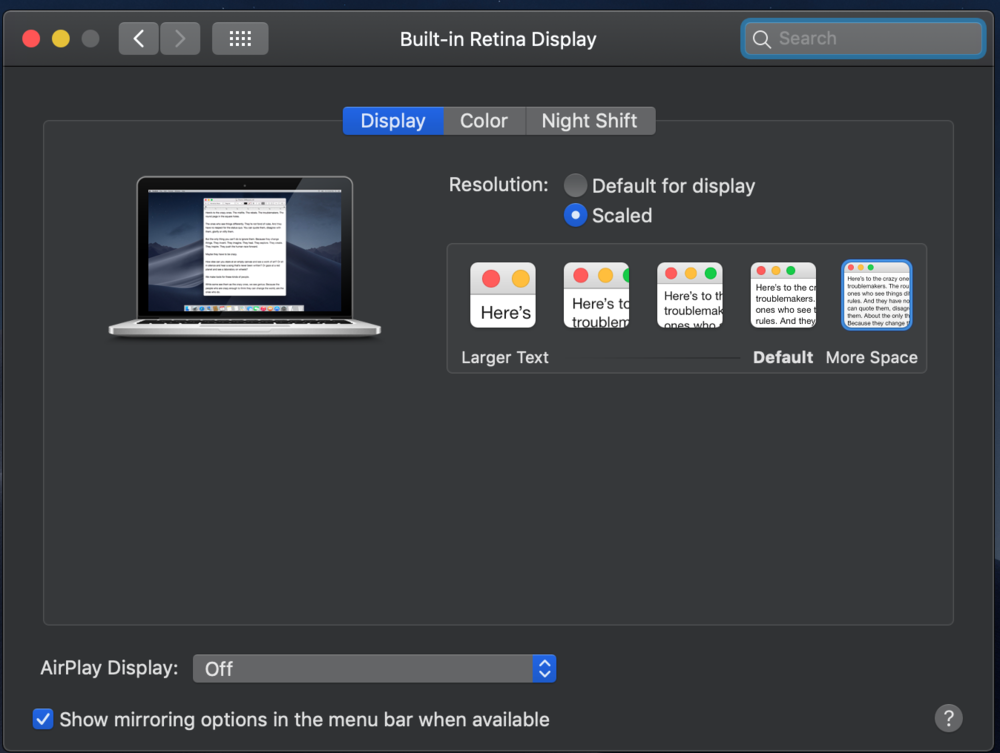Switch to the Color tab
The width and height of the screenshot is (1000, 753).
point(484,121)
